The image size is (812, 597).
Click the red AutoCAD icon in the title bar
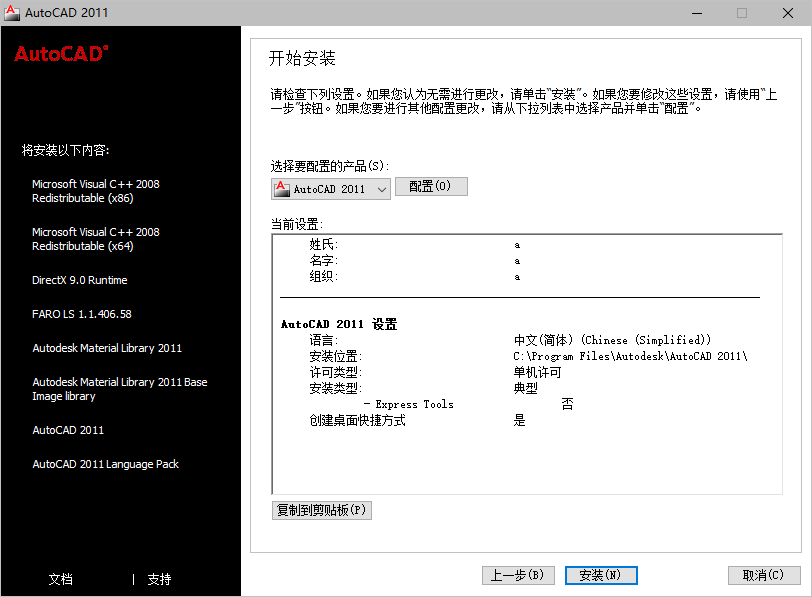pyautogui.click(x=13, y=12)
